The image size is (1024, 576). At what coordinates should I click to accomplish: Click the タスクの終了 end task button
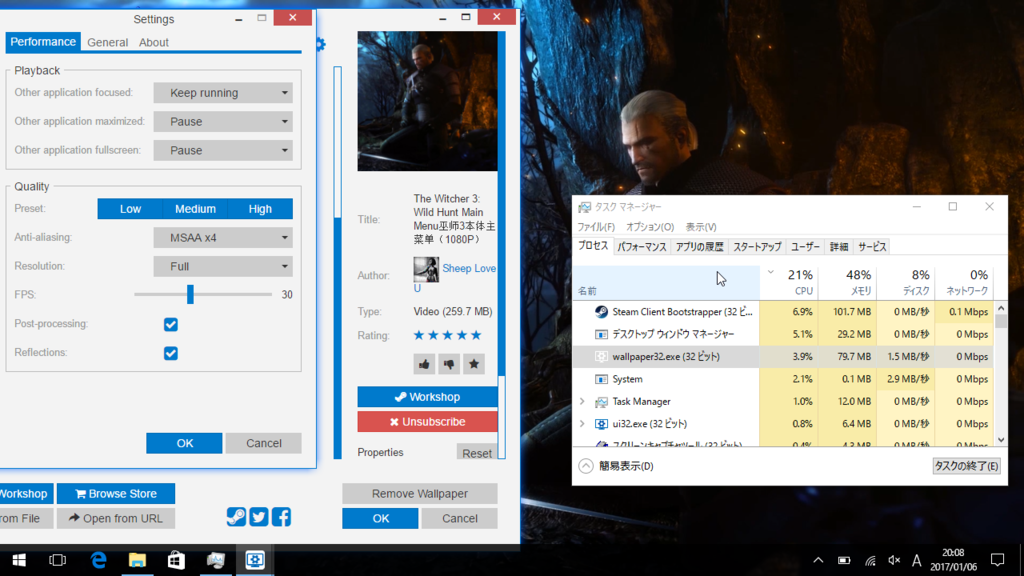pyautogui.click(x=967, y=466)
